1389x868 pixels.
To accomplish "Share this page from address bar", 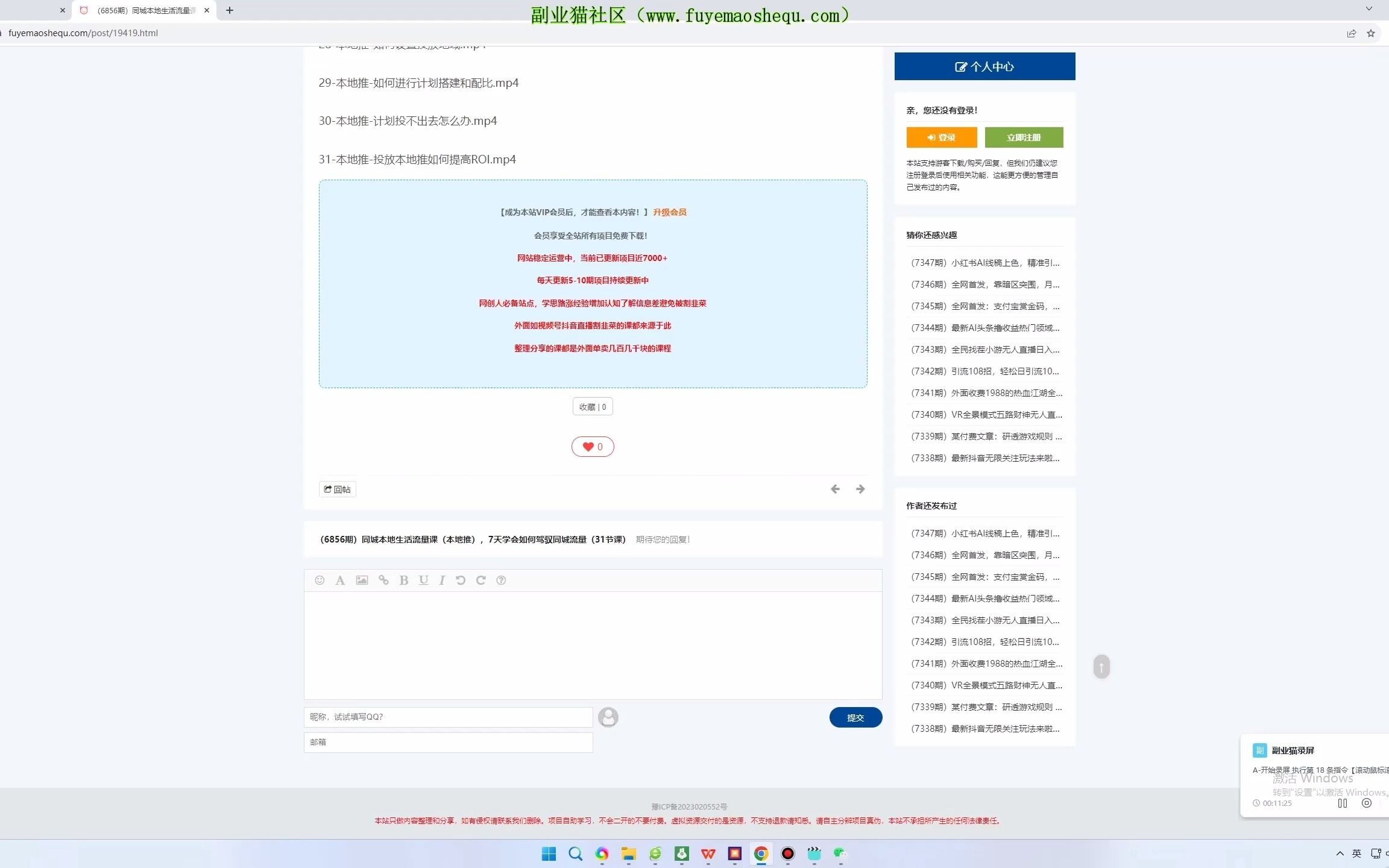I will pos(1352,33).
